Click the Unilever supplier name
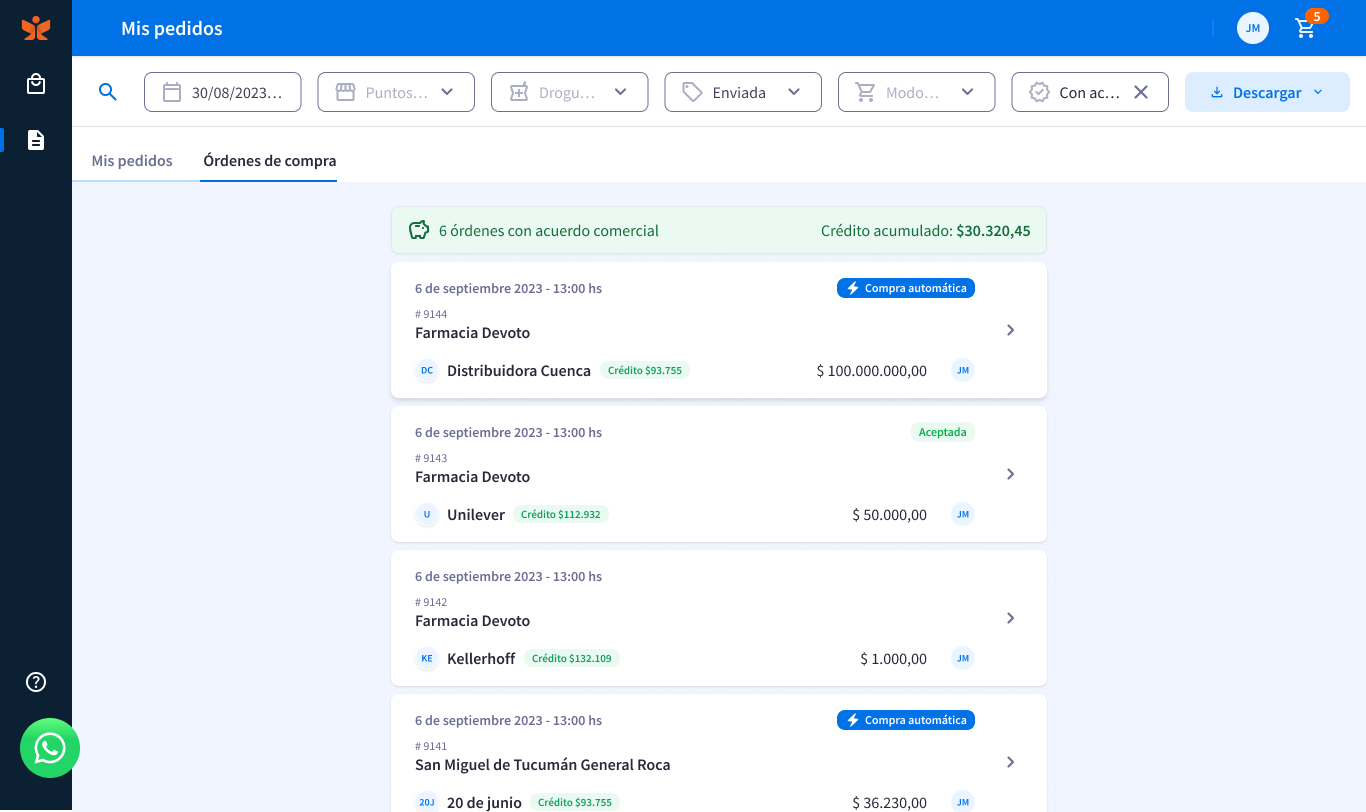Viewport: 1366px width, 812px height. [x=476, y=515]
